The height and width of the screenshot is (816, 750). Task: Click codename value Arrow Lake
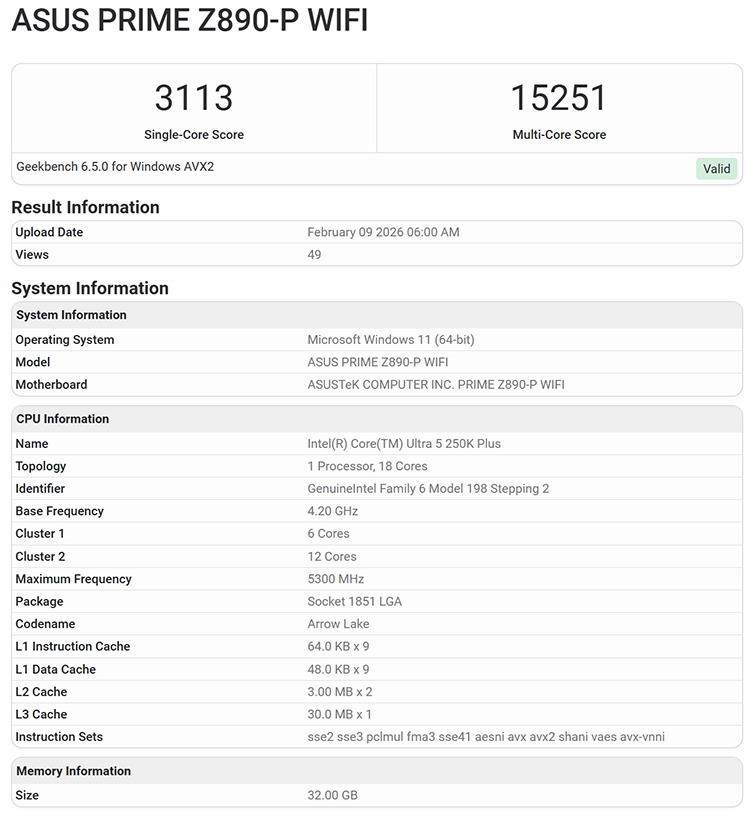click(x=338, y=624)
